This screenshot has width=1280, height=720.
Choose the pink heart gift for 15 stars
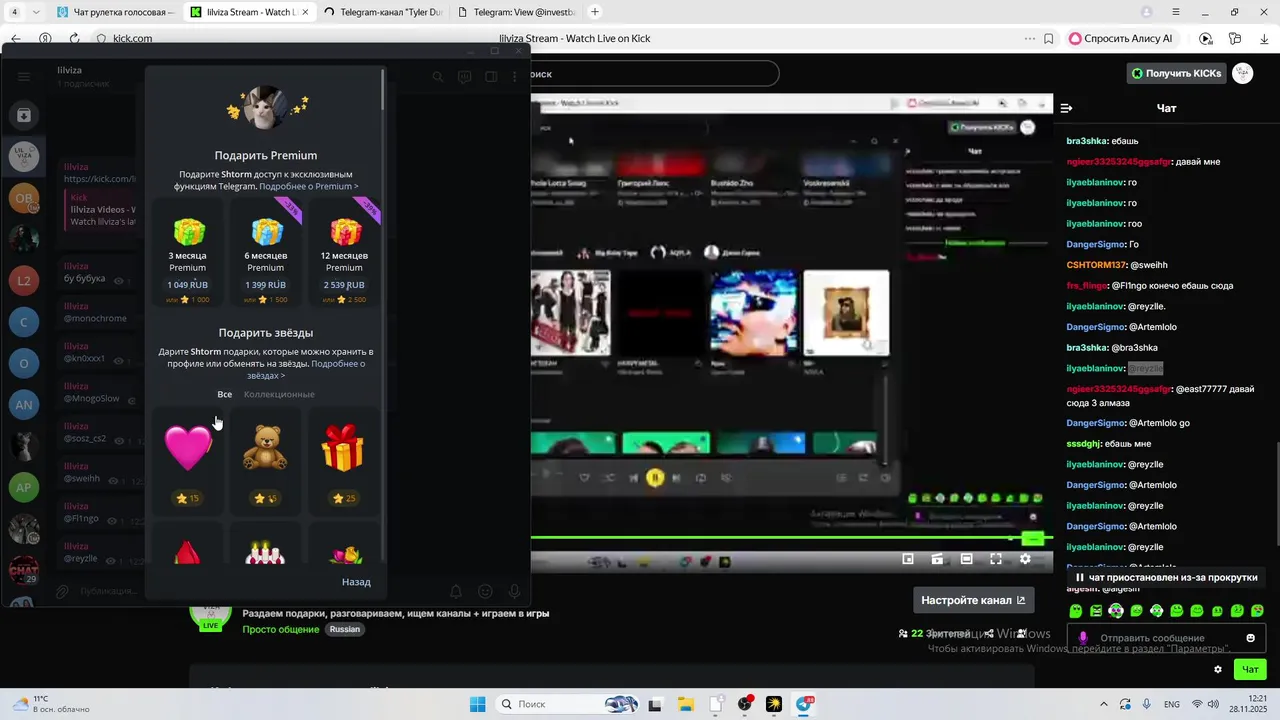[188, 462]
